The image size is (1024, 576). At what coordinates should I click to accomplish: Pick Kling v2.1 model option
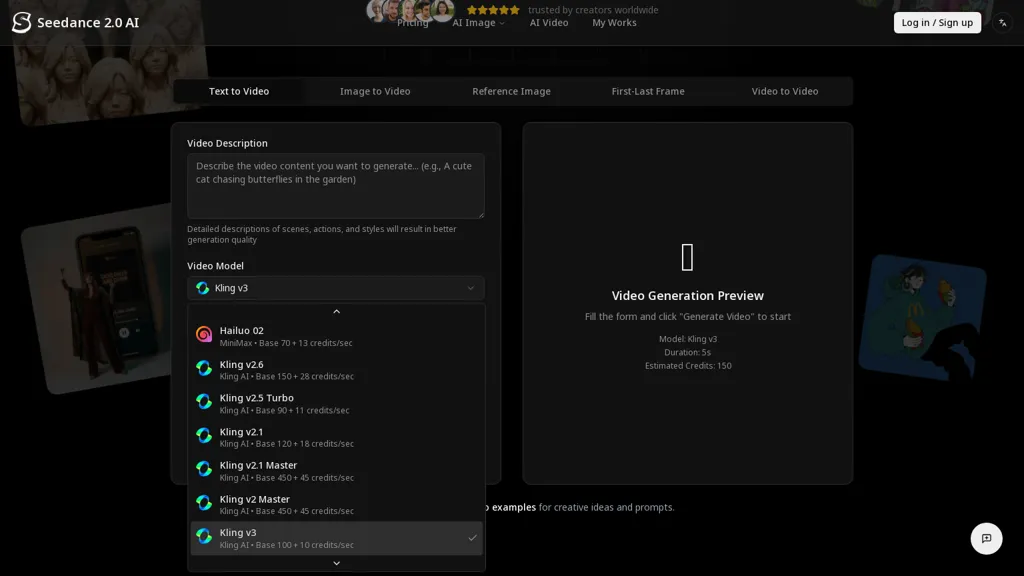(336, 437)
